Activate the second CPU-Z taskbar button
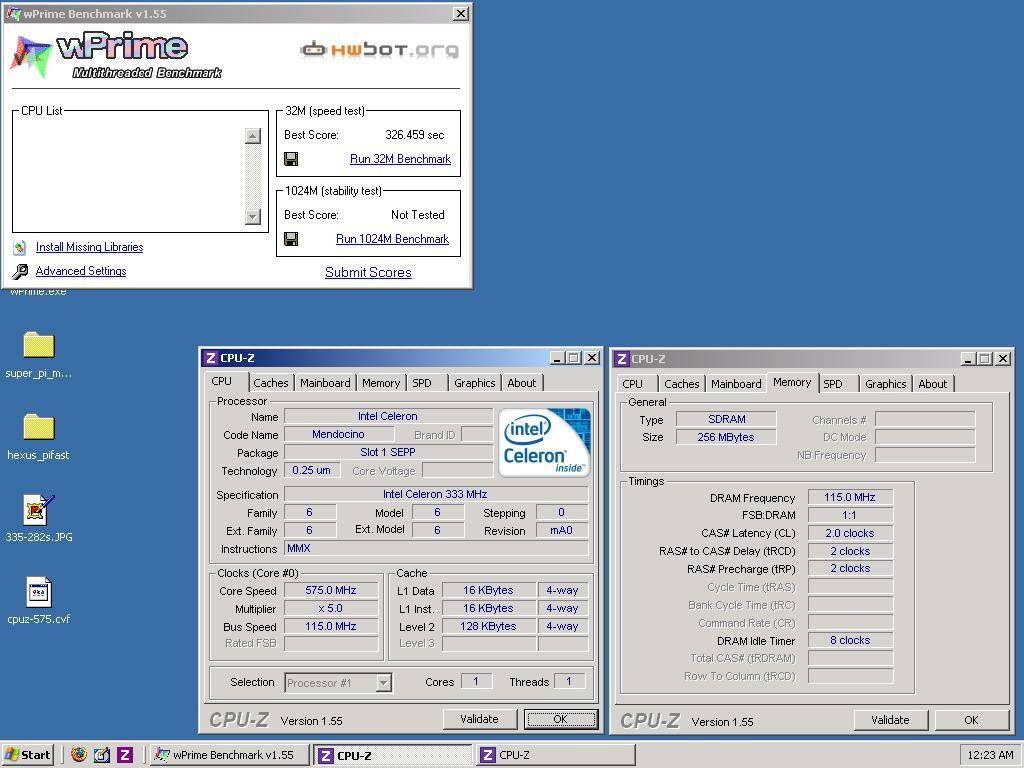1024x768 pixels. pos(554,755)
